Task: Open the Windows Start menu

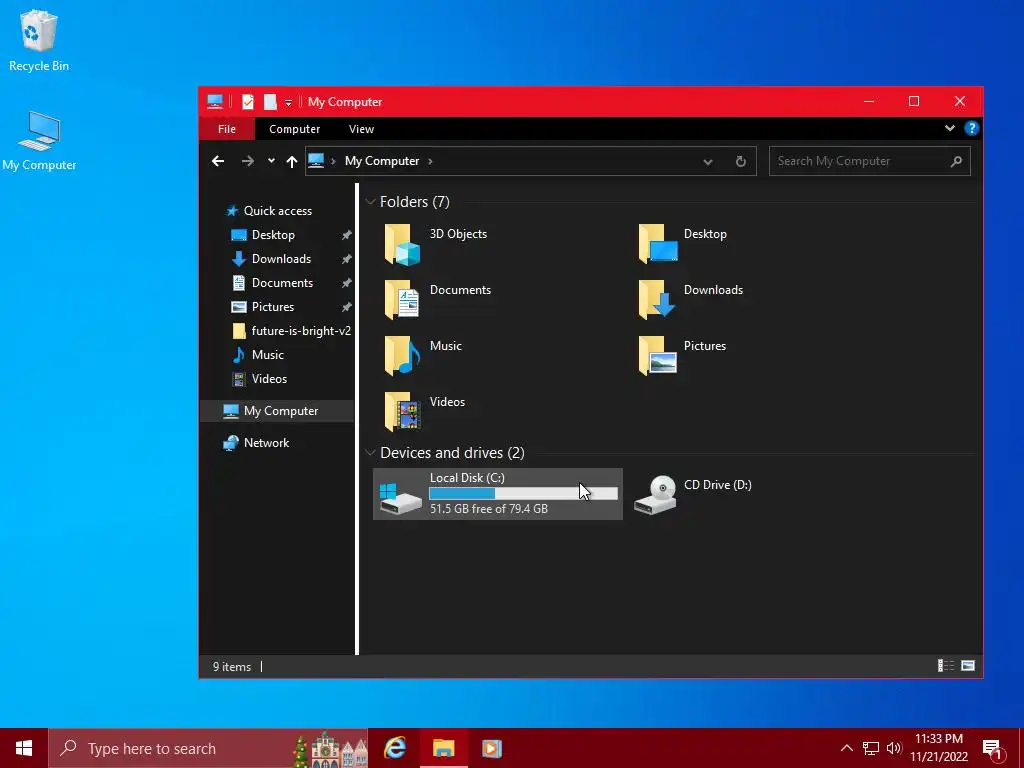Action: pyautogui.click(x=24, y=748)
